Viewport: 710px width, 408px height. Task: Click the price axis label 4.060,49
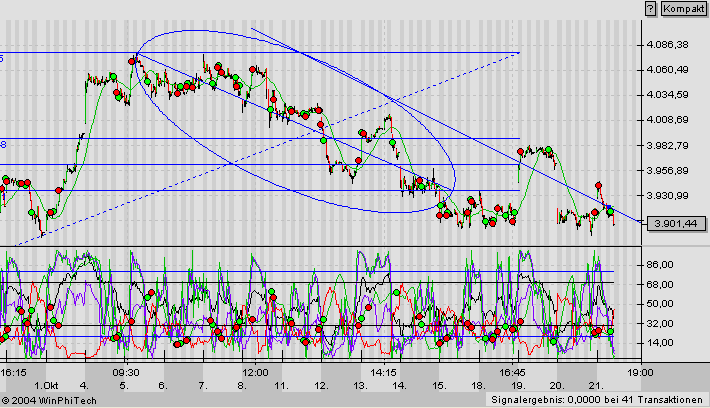[667, 70]
